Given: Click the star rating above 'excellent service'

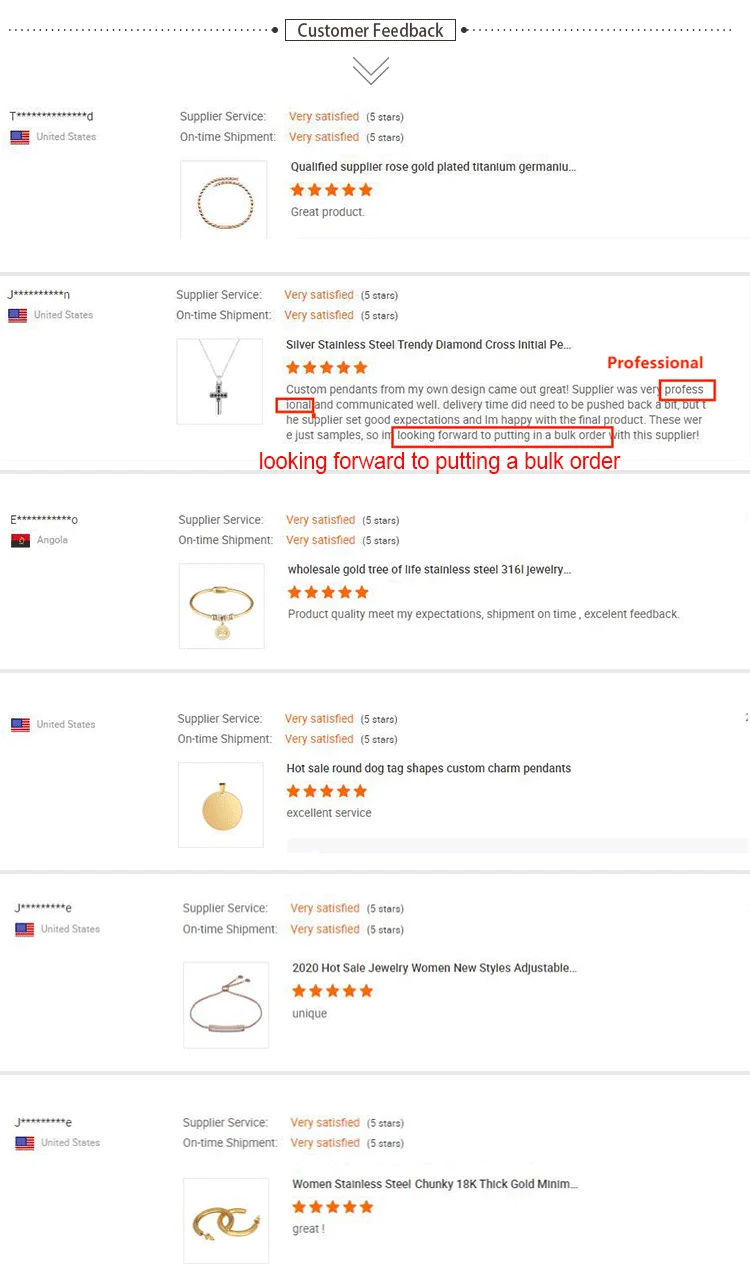Looking at the screenshot, I should 327,791.
